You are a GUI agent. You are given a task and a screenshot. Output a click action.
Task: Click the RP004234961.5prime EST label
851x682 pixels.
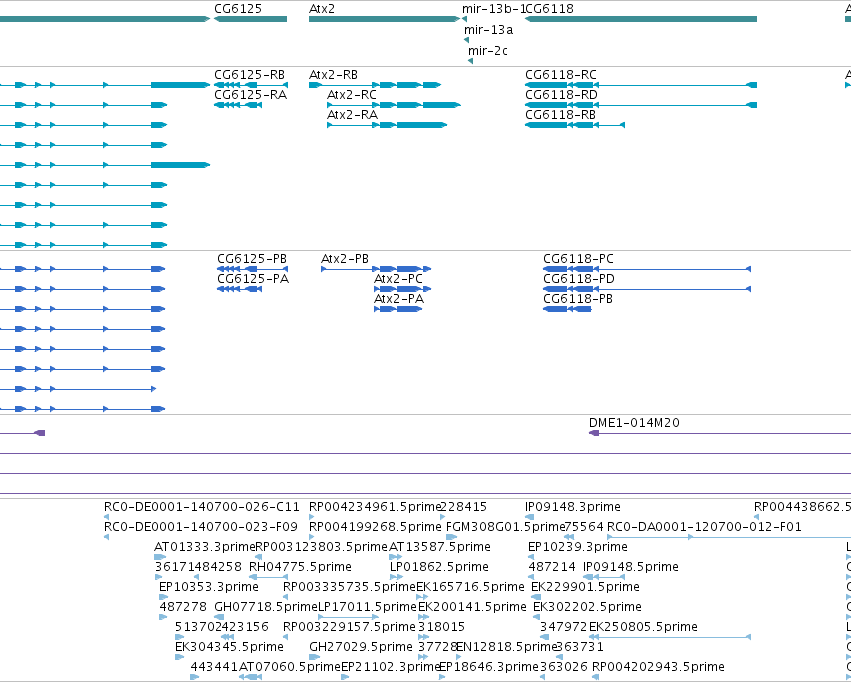pyautogui.click(x=375, y=507)
